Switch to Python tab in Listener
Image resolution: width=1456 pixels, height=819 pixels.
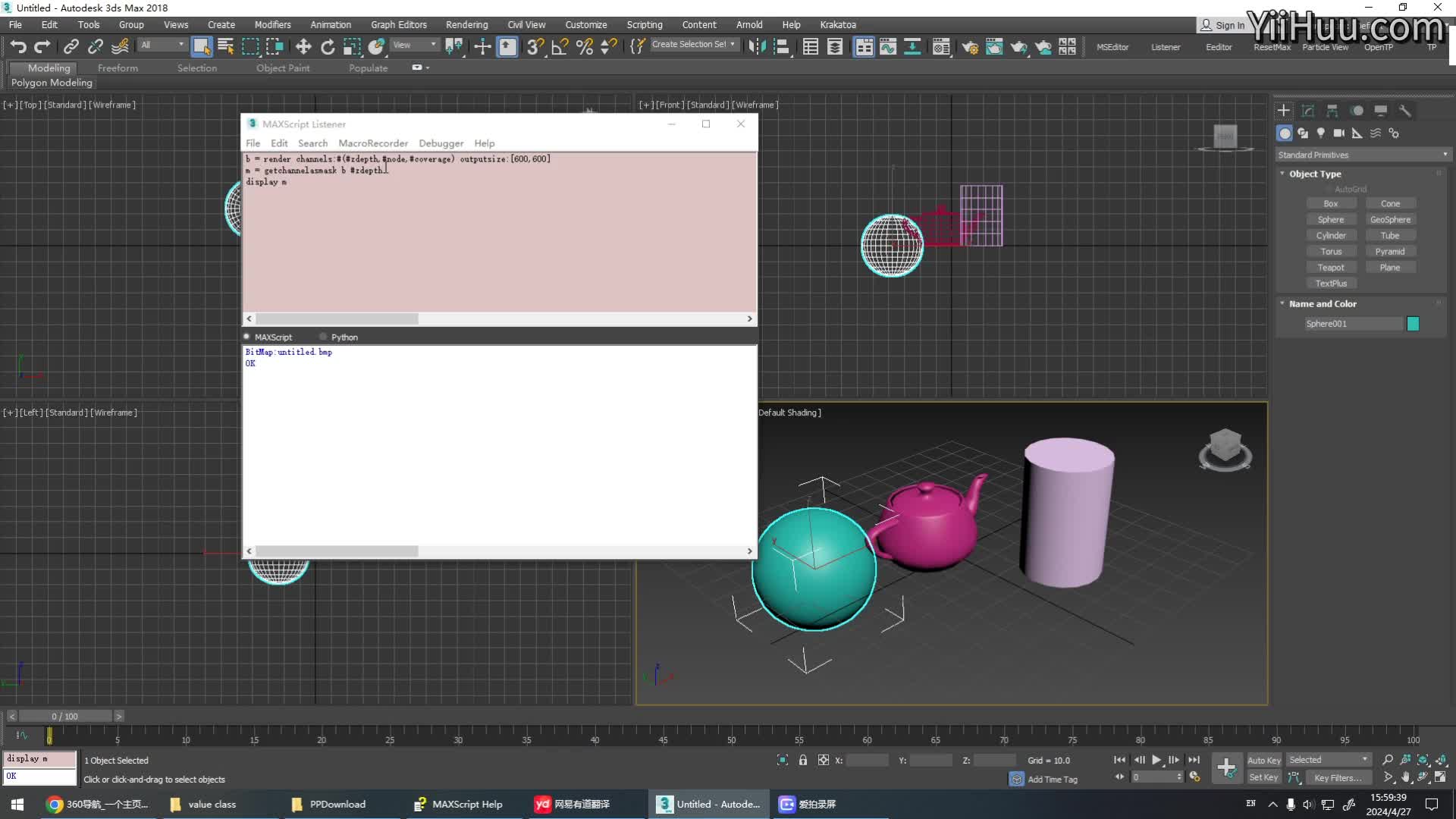(345, 336)
